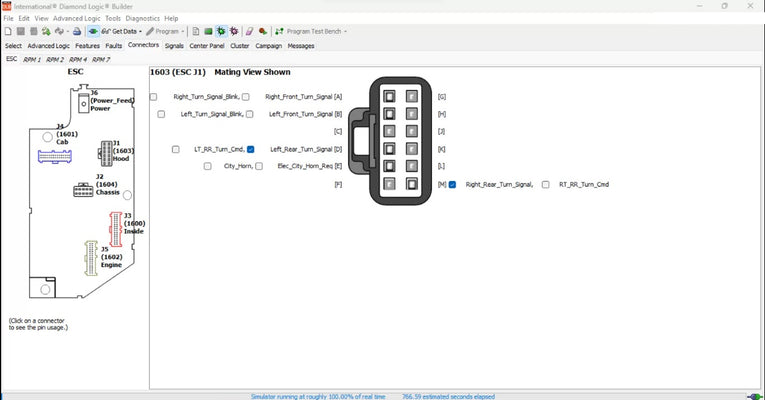Click the Print toolbar icon

click(x=77, y=31)
